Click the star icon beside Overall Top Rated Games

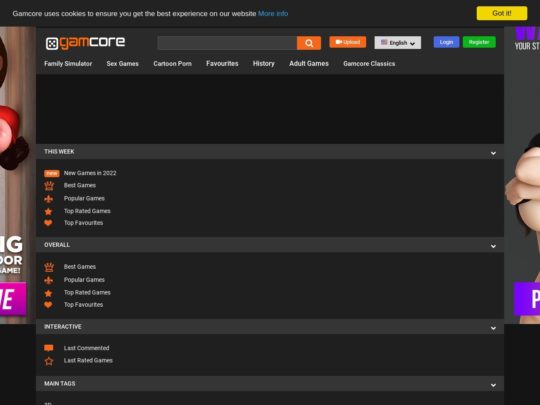pyautogui.click(x=49, y=293)
